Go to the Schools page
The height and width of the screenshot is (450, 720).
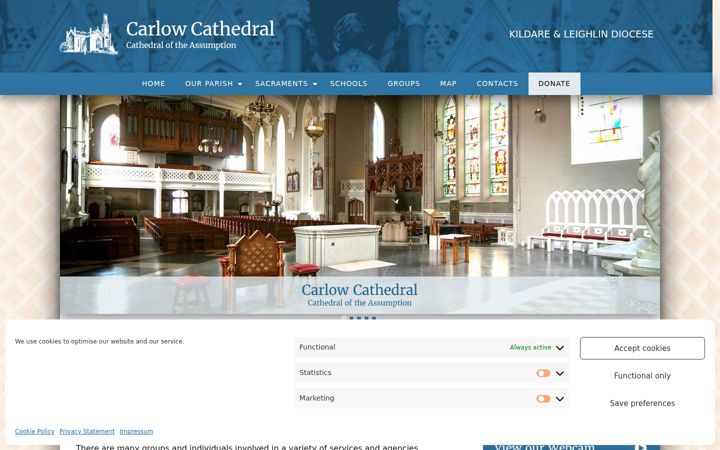pos(349,84)
